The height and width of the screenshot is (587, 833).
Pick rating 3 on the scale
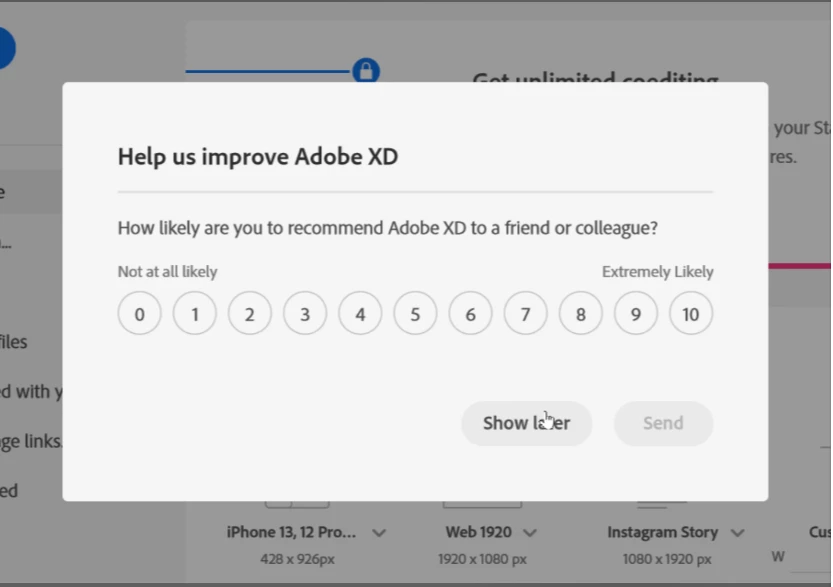(x=305, y=313)
